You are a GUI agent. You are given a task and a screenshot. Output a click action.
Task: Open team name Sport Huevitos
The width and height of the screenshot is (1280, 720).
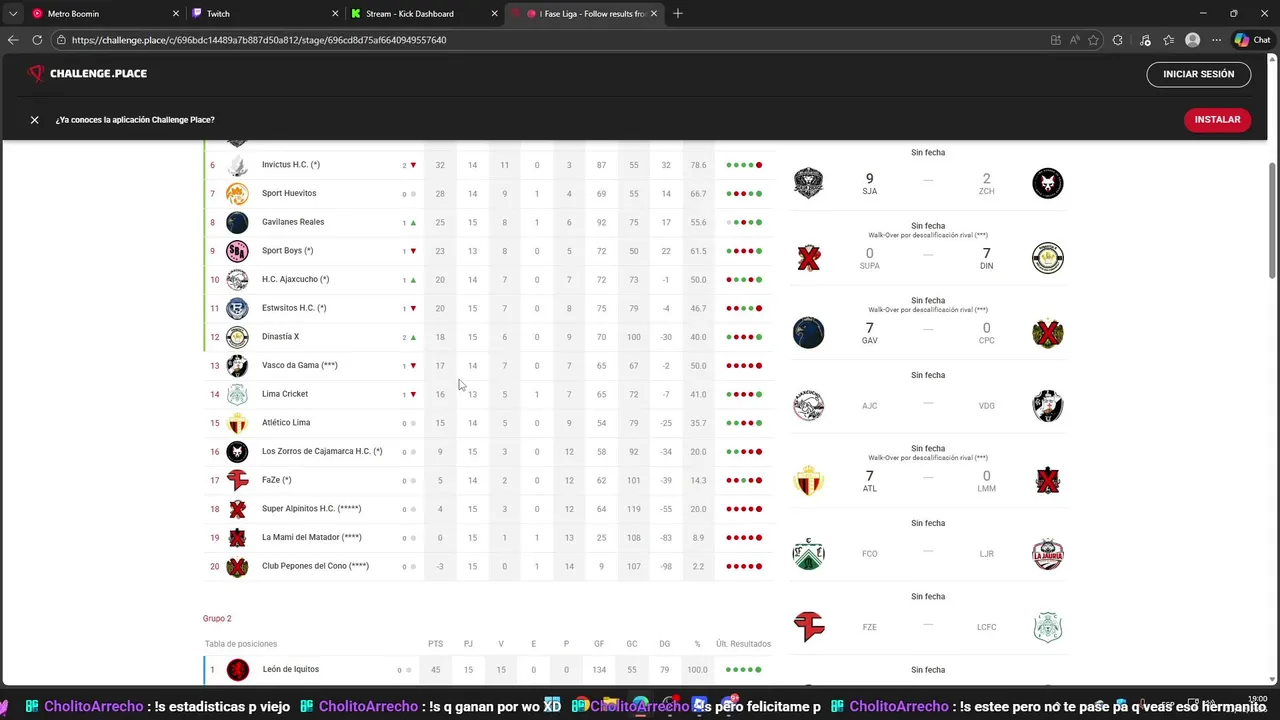[289, 193]
